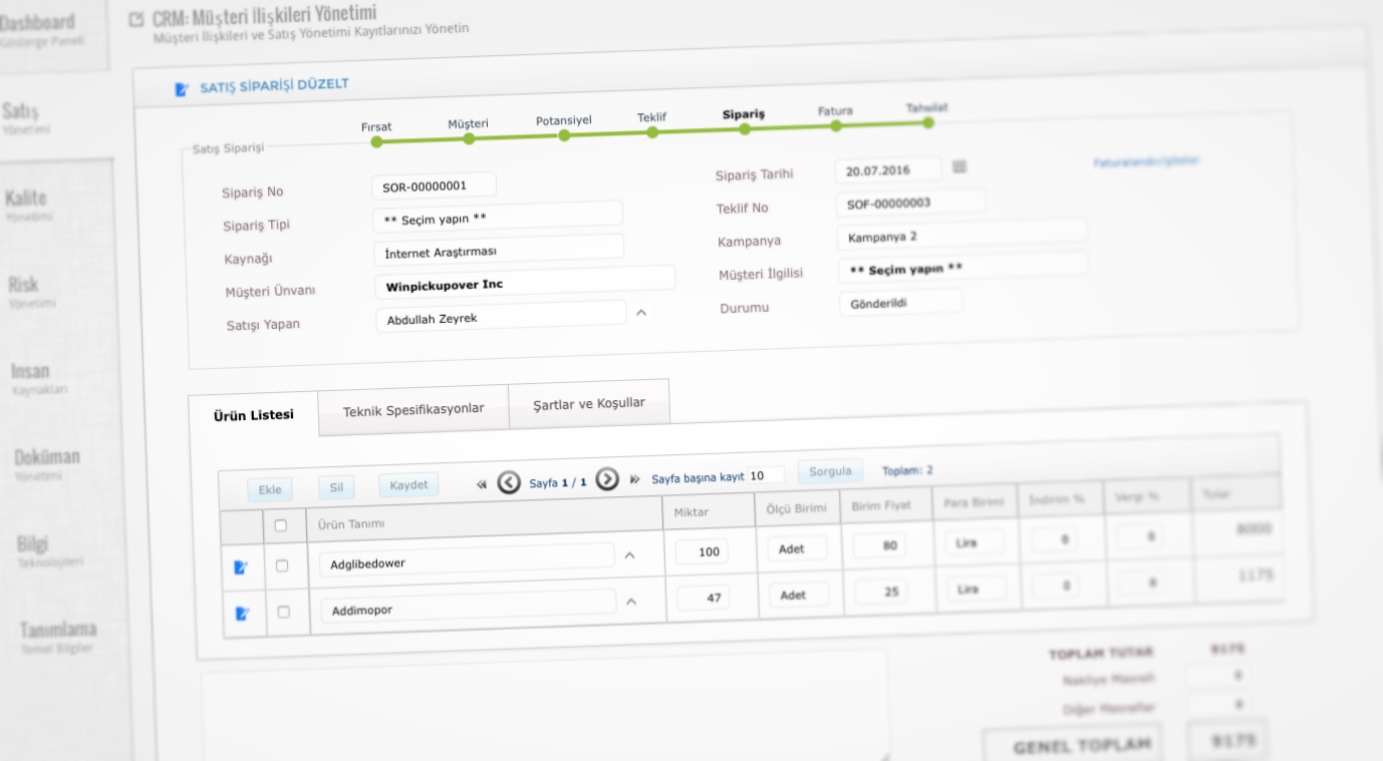Open the Şartlar ve Koşullar tab
Image resolution: width=1383 pixels, height=761 pixels.
(x=588, y=402)
